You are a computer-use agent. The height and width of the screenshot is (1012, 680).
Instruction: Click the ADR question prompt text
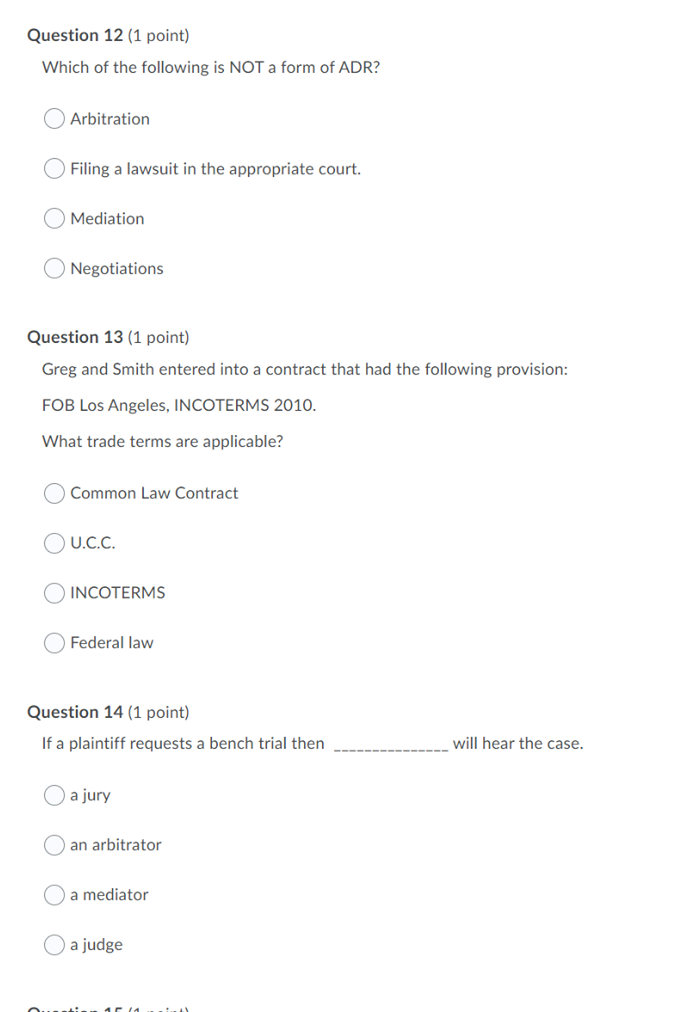[210, 67]
